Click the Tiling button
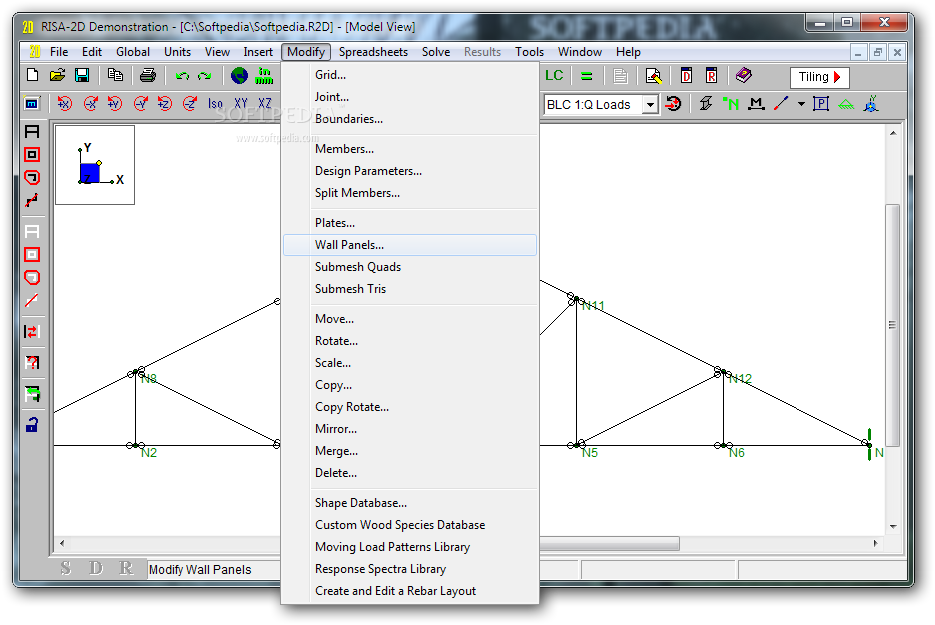The width and height of the screenshot is (935, 625). click(x=819, y=77)
